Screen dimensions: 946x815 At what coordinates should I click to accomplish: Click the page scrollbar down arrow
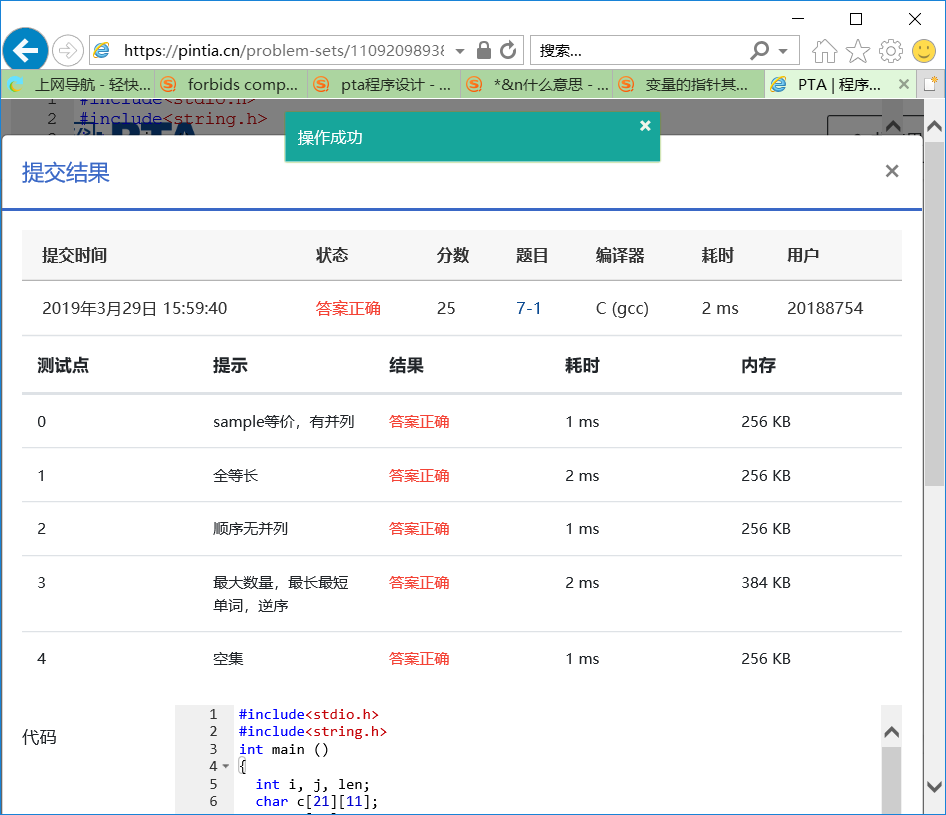click(934, 786)
